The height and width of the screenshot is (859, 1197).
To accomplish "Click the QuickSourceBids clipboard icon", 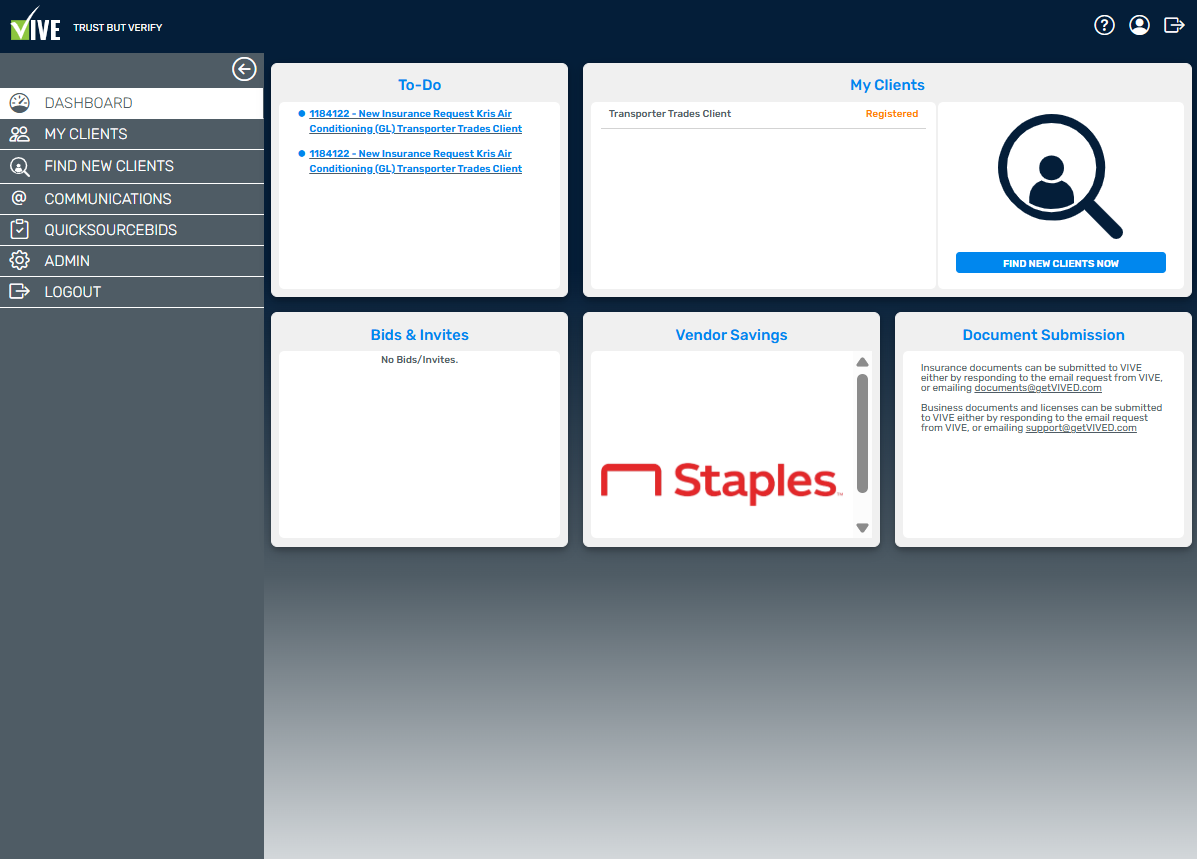I will [x=20, y=229].
